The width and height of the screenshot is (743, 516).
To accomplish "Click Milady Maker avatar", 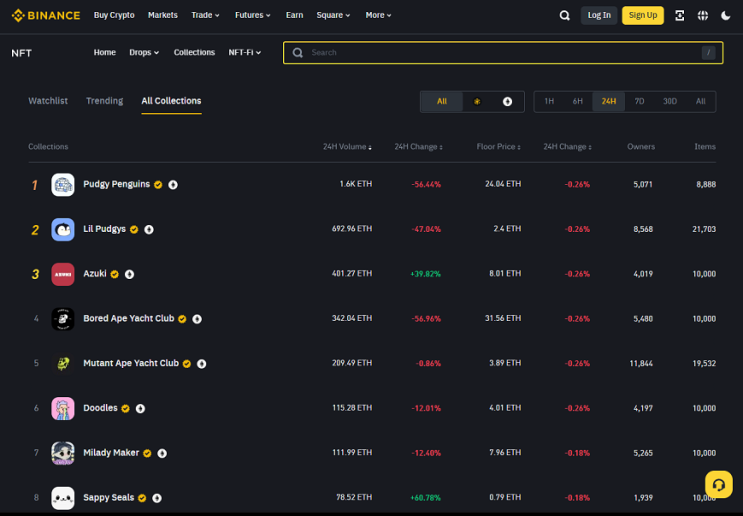I will (63, 453).
